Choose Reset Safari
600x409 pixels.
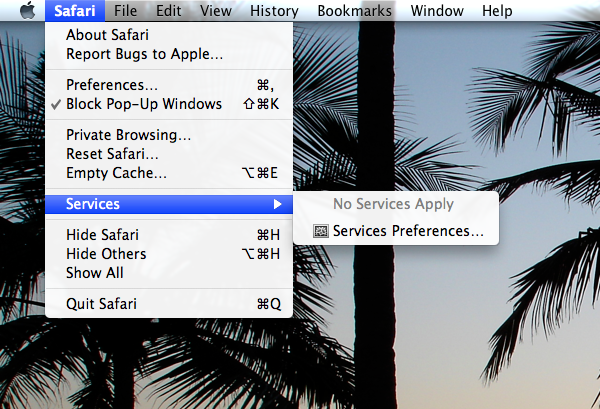[x=169, y=154]
